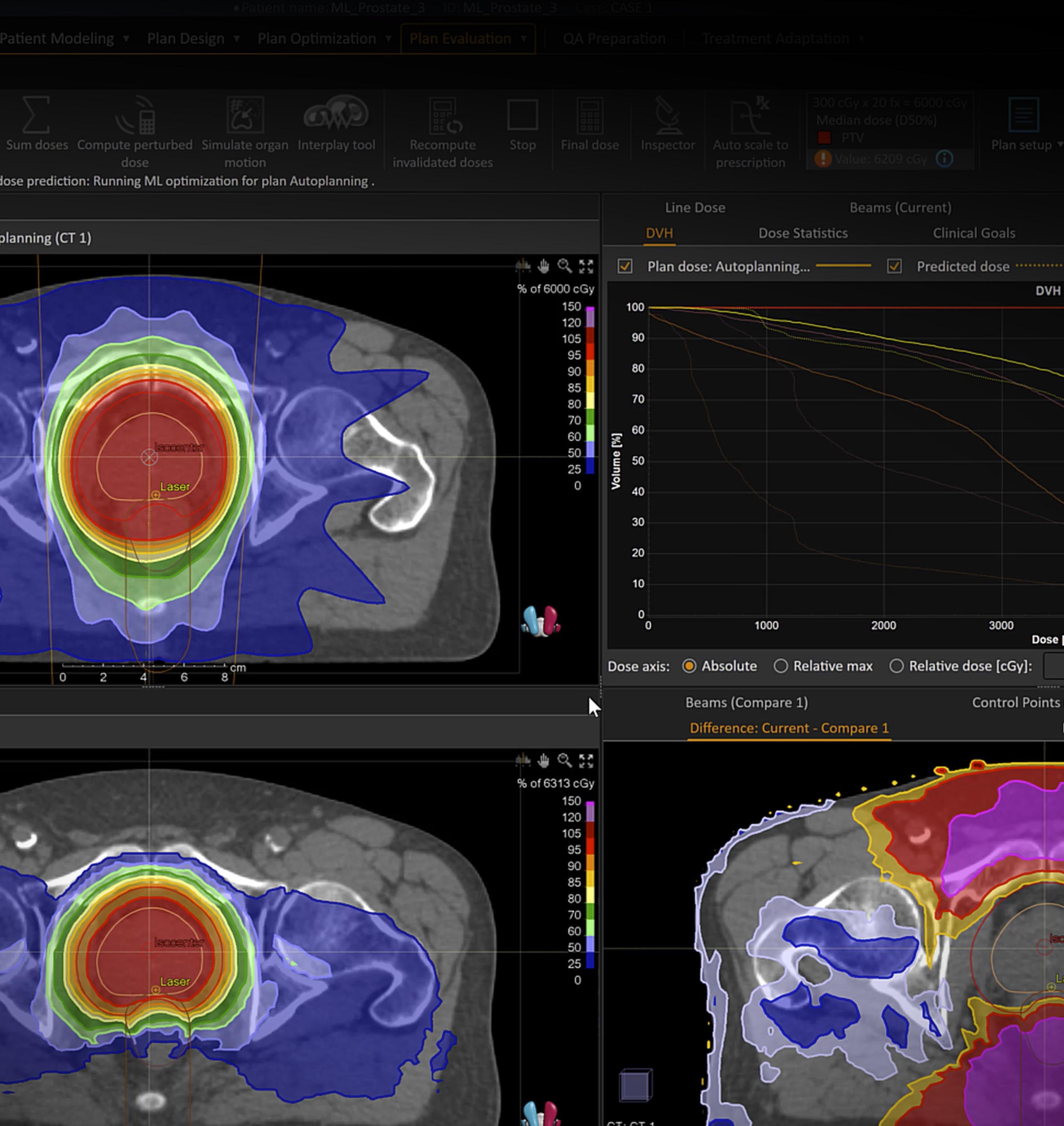
Task: Open the Plan Design menu arrow
Action: click(x=237, y=39)
